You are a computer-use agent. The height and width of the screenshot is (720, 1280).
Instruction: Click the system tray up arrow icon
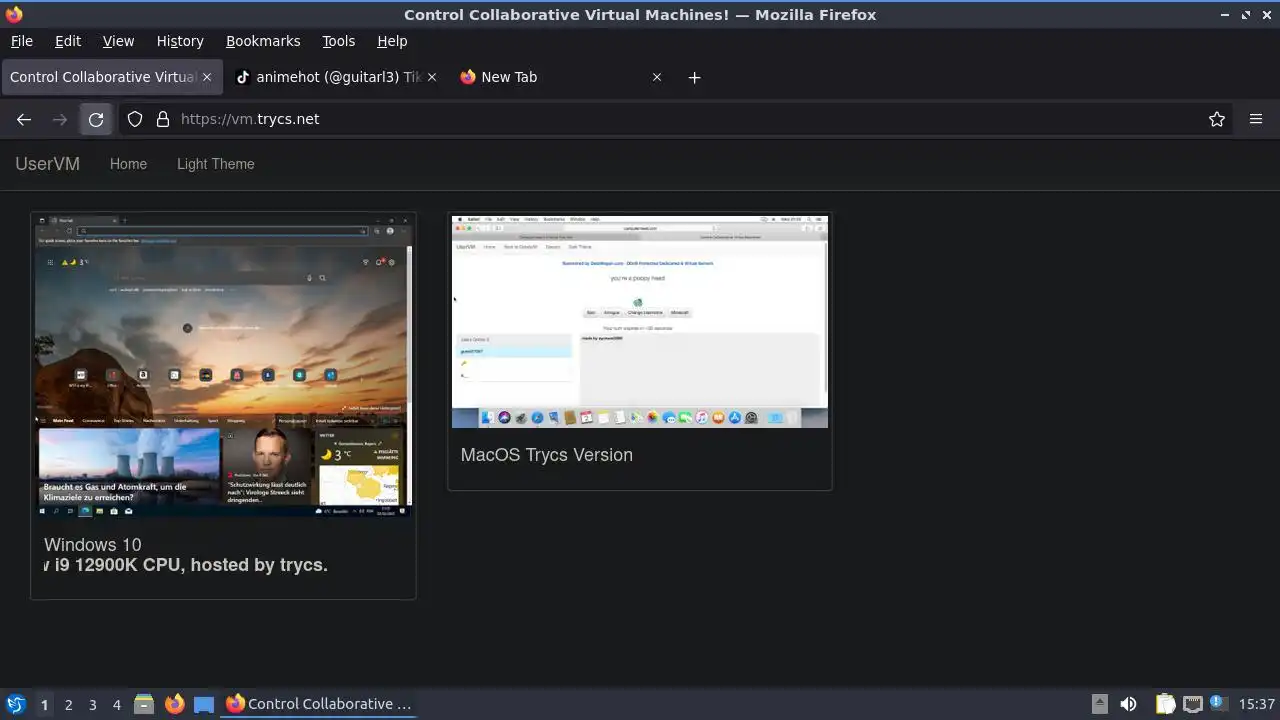[1099, 704]
